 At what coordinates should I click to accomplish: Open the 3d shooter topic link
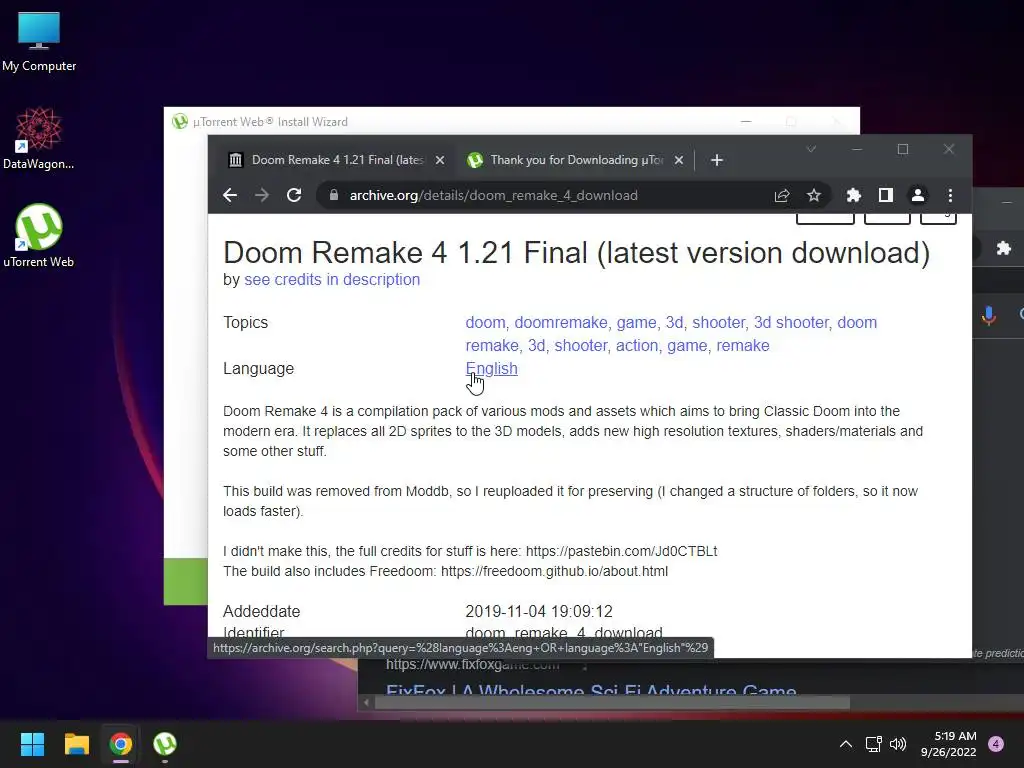pyautogui.click(x=791, y=323)
